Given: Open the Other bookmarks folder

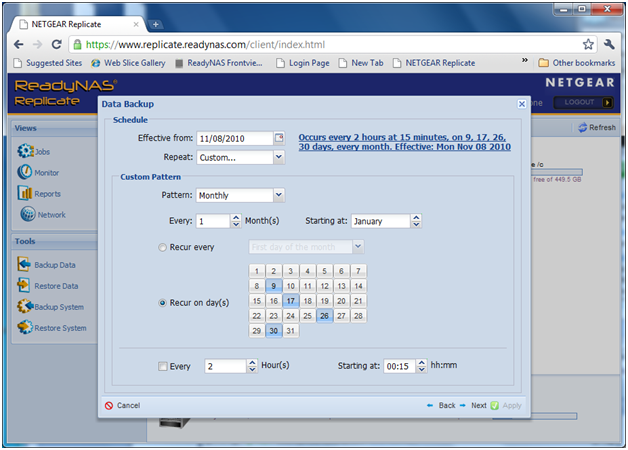Looking at the screenshot, I should 577,63.
